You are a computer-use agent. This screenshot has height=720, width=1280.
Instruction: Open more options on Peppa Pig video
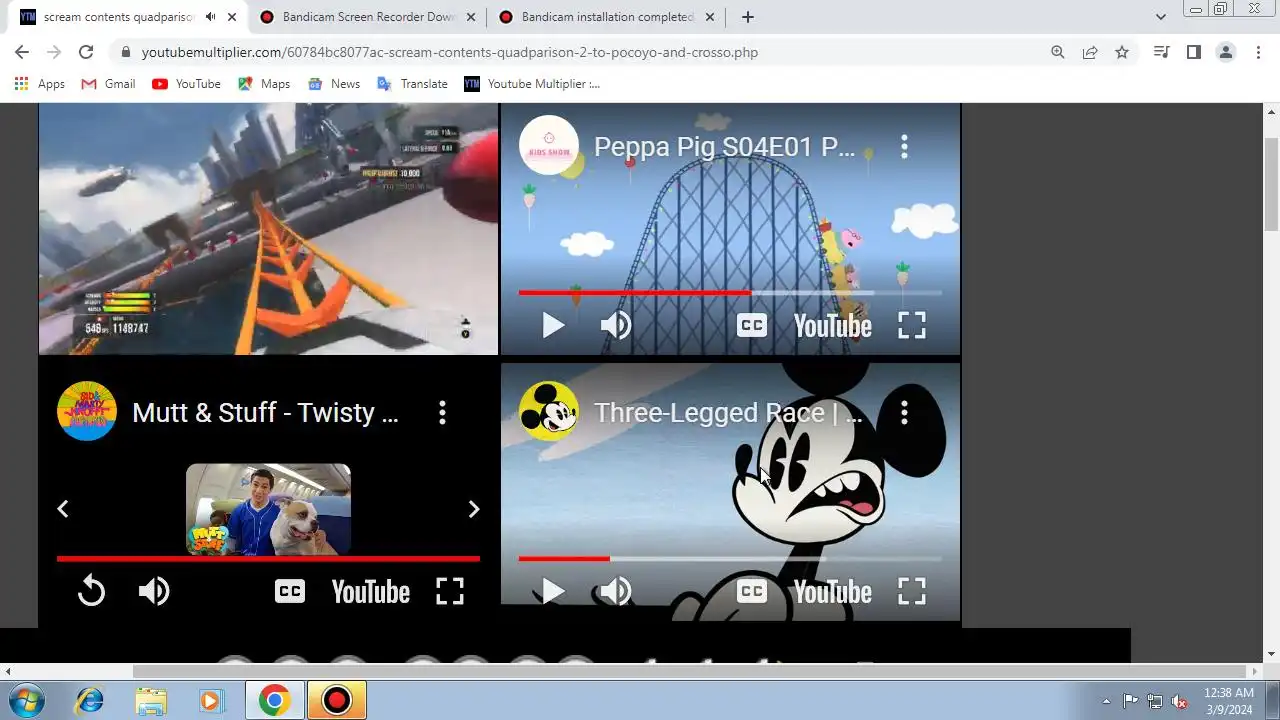[904, 147]
